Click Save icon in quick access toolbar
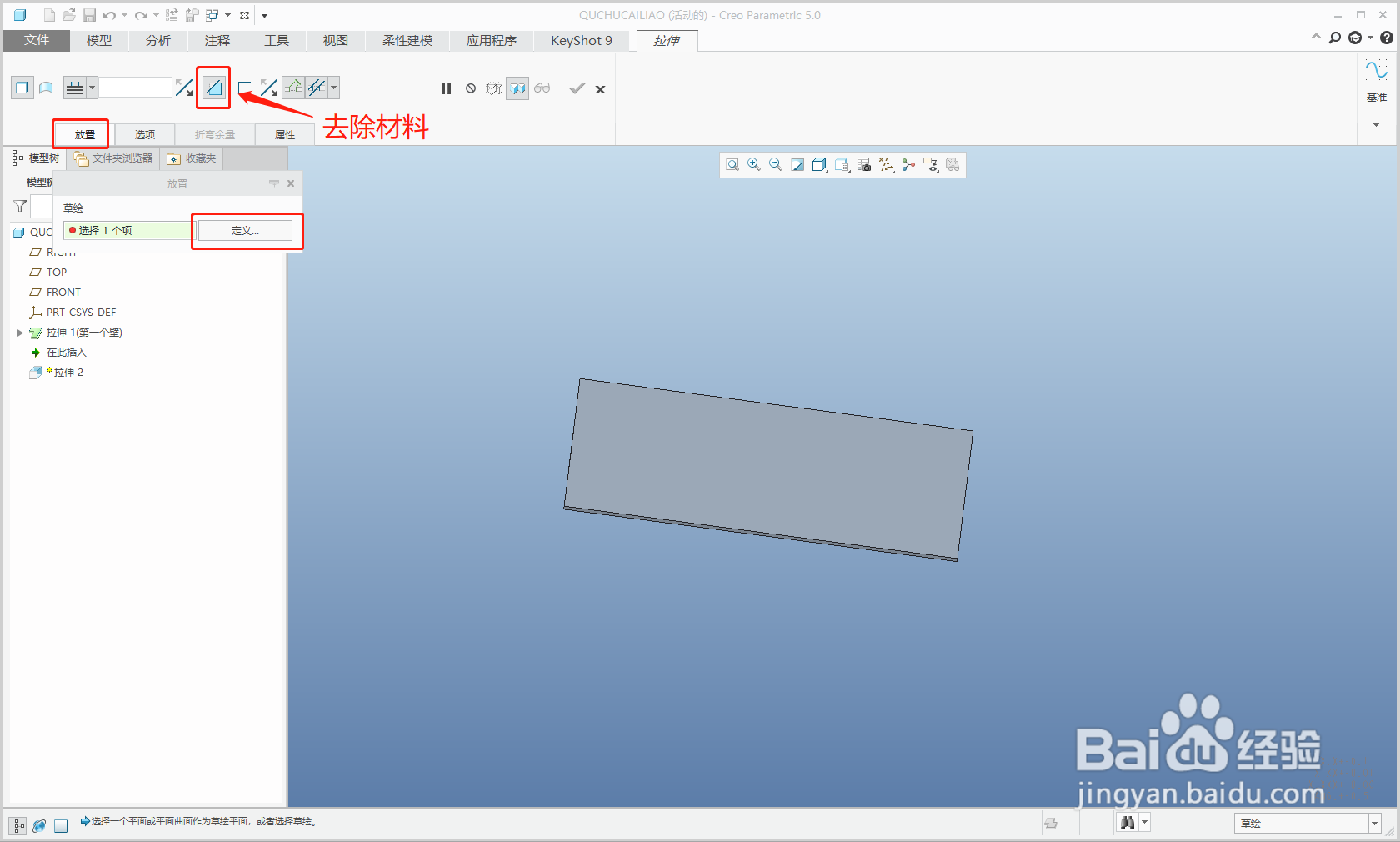This screenshot has width=1400, height=842. pos(89,15)
